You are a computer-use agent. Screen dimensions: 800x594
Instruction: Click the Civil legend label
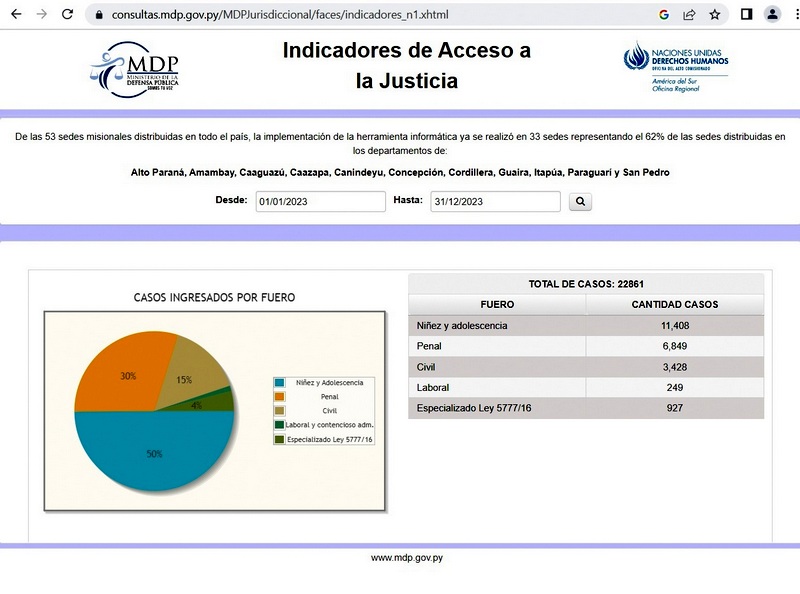coord(330,411)
